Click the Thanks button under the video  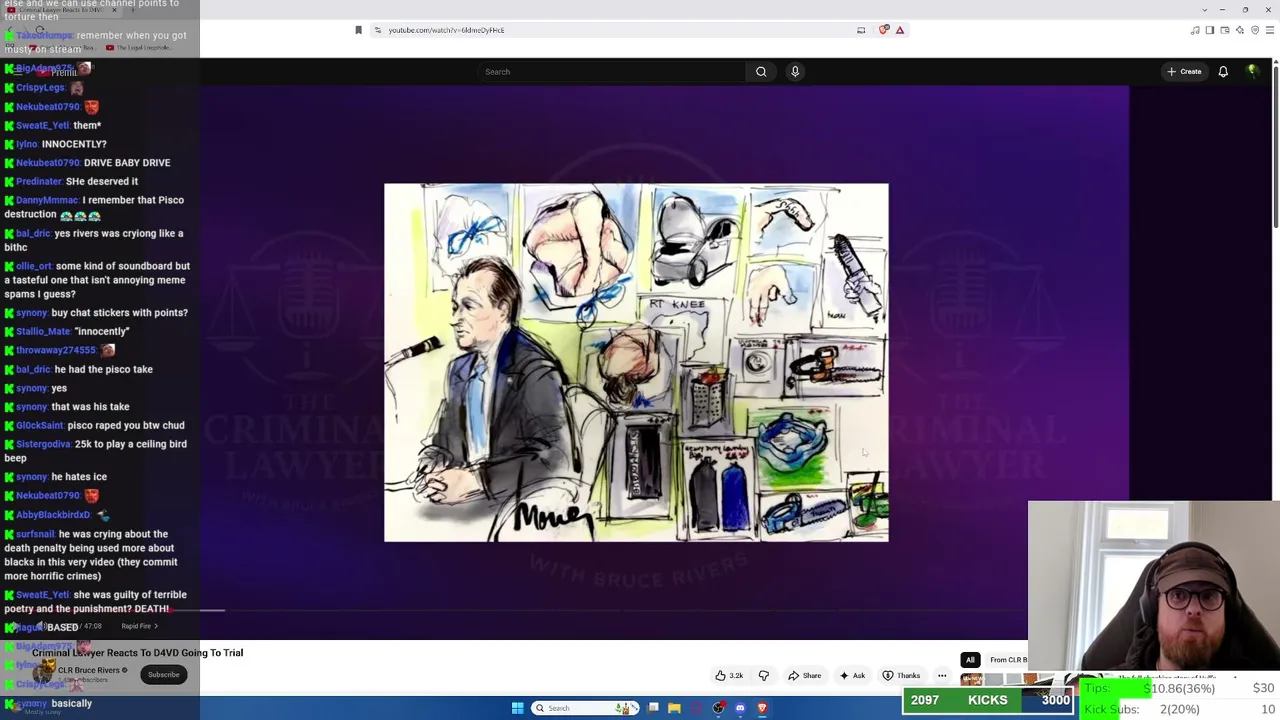(901, 676)
